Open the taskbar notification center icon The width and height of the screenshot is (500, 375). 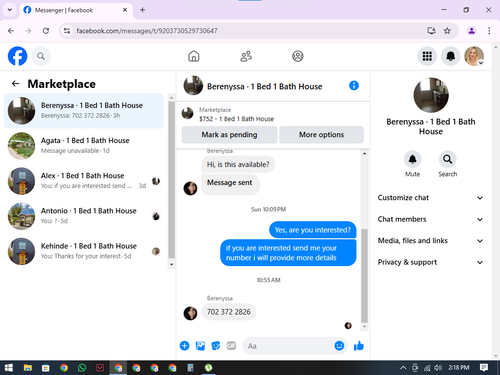click(484, 368)
